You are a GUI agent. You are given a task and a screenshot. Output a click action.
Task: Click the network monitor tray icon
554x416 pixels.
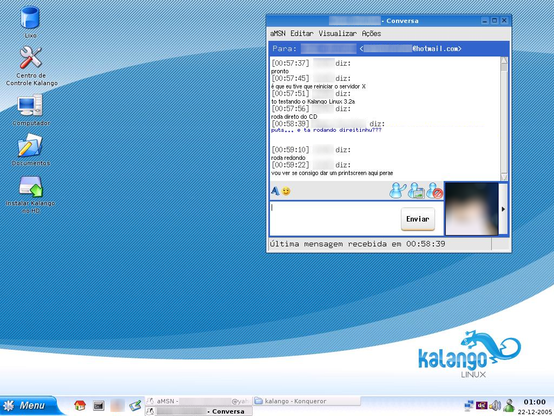click(469, 405)
